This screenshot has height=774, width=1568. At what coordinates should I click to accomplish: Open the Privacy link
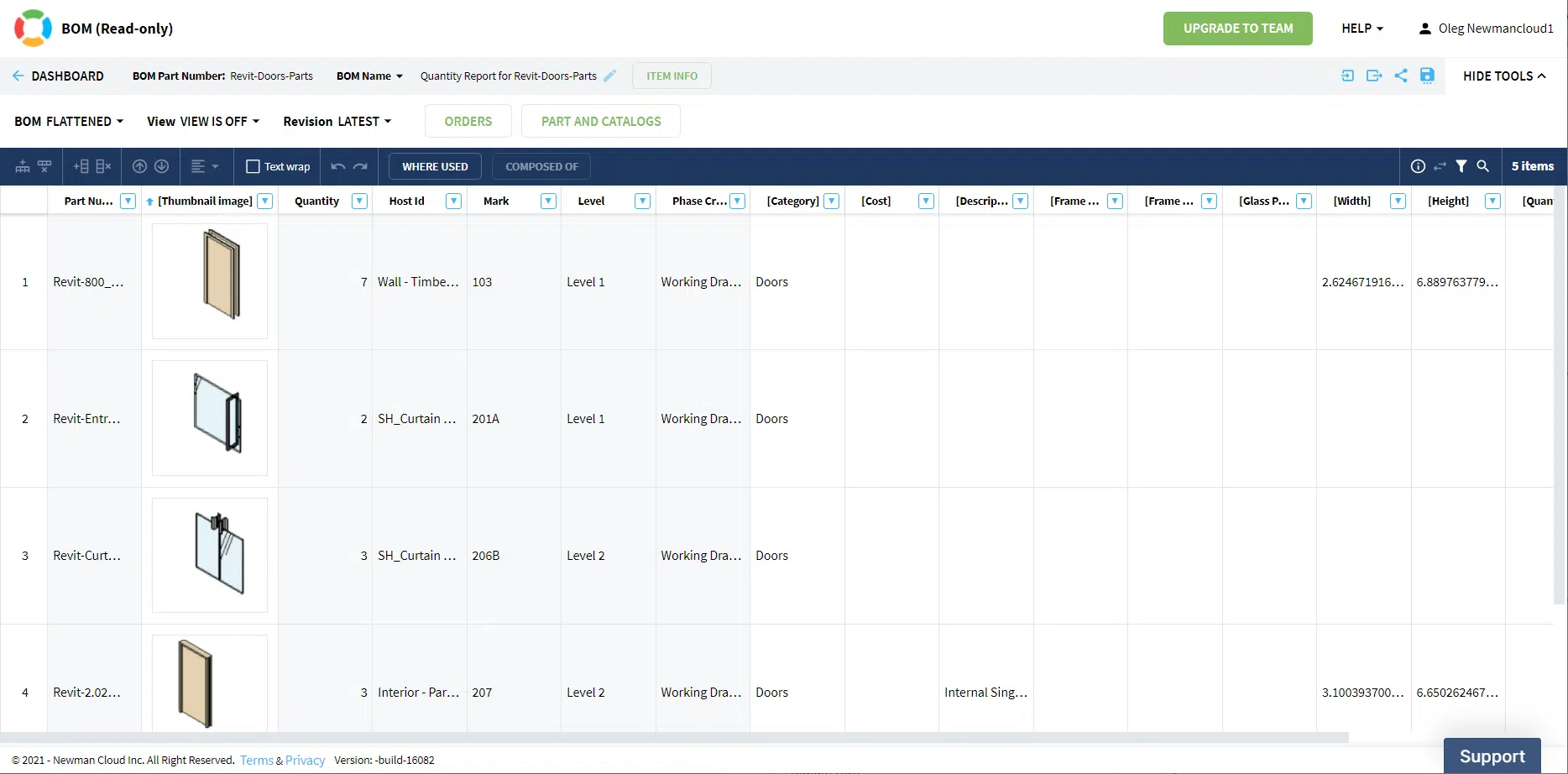pyautogui.click(x=306, y=761)
